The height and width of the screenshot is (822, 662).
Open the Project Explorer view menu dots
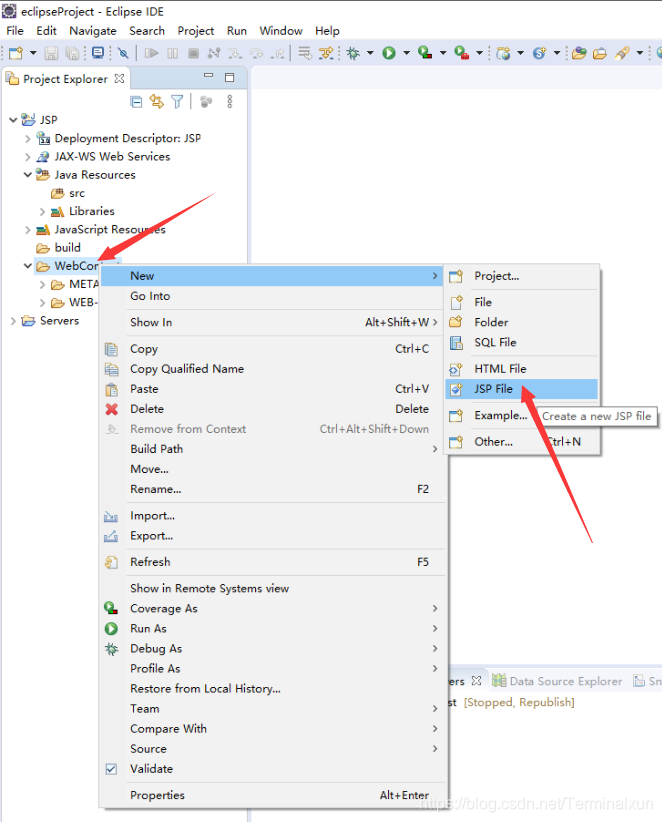point(230,102)
